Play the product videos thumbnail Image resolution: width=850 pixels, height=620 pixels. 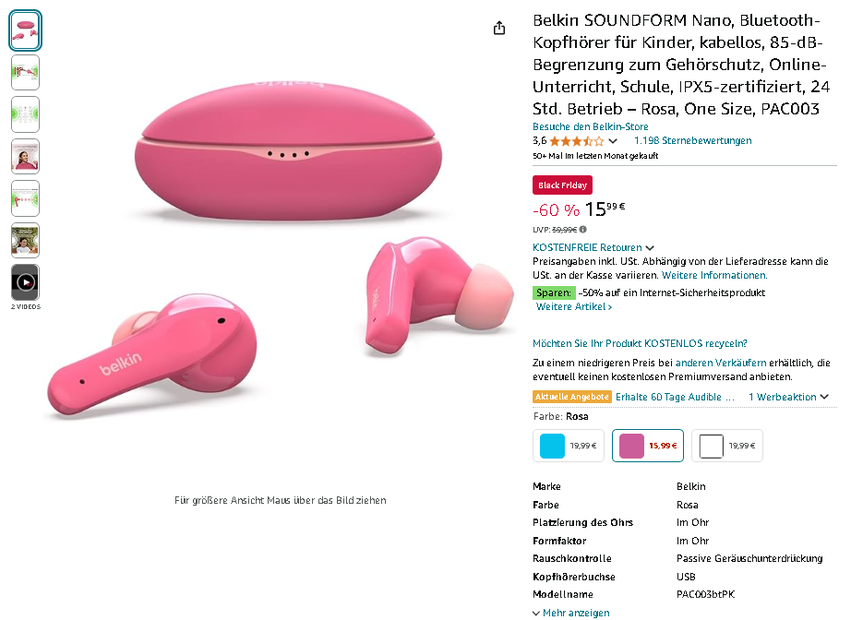(x=25, y=283)
